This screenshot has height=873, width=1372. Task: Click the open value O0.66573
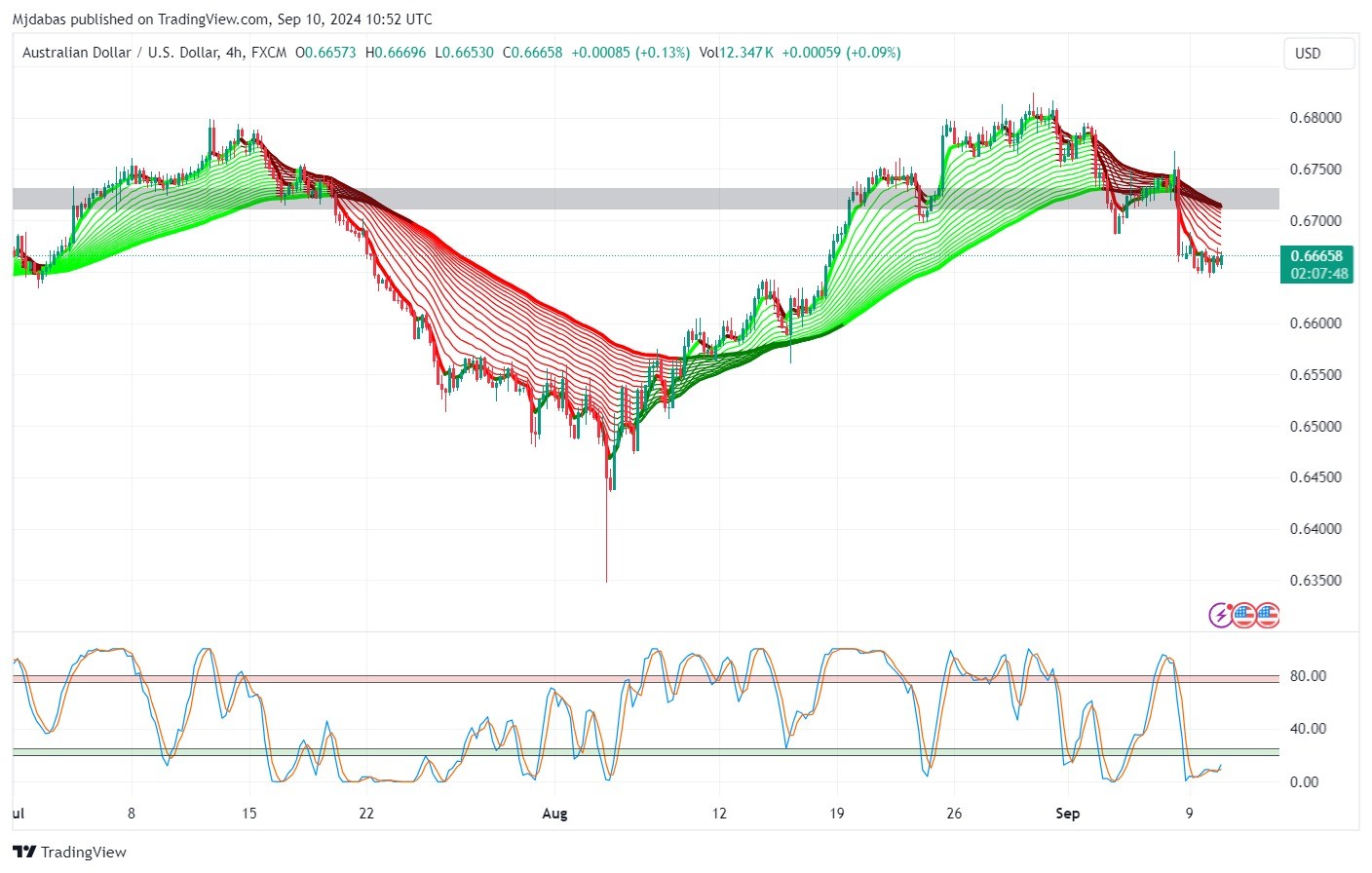[x=325, y=53]
